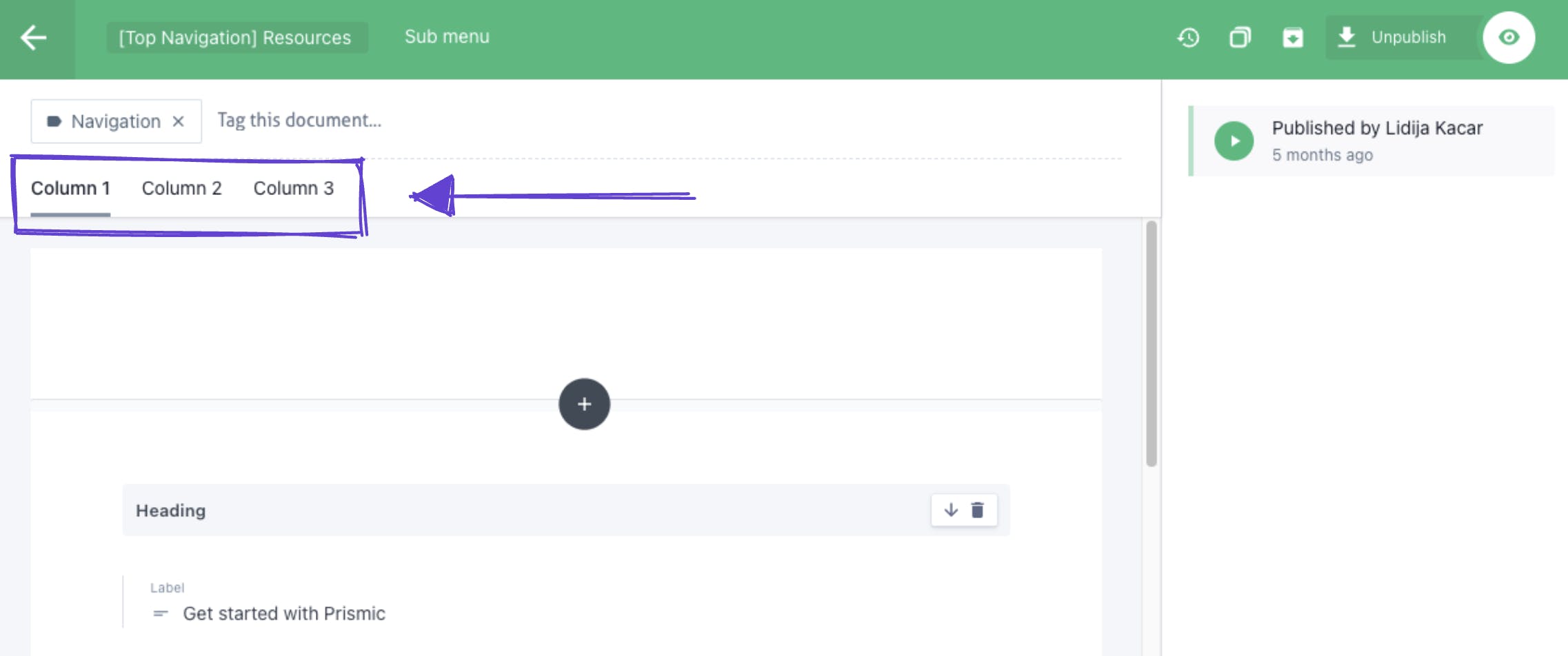The image size is (1568, 656).
Task: Click the Label field caption
Action: pyautogui.click(x=167, y=588)
